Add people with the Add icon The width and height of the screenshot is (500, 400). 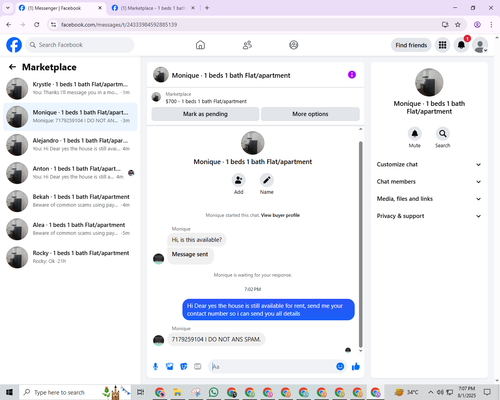pyautogui.click(x=239, y=180)
